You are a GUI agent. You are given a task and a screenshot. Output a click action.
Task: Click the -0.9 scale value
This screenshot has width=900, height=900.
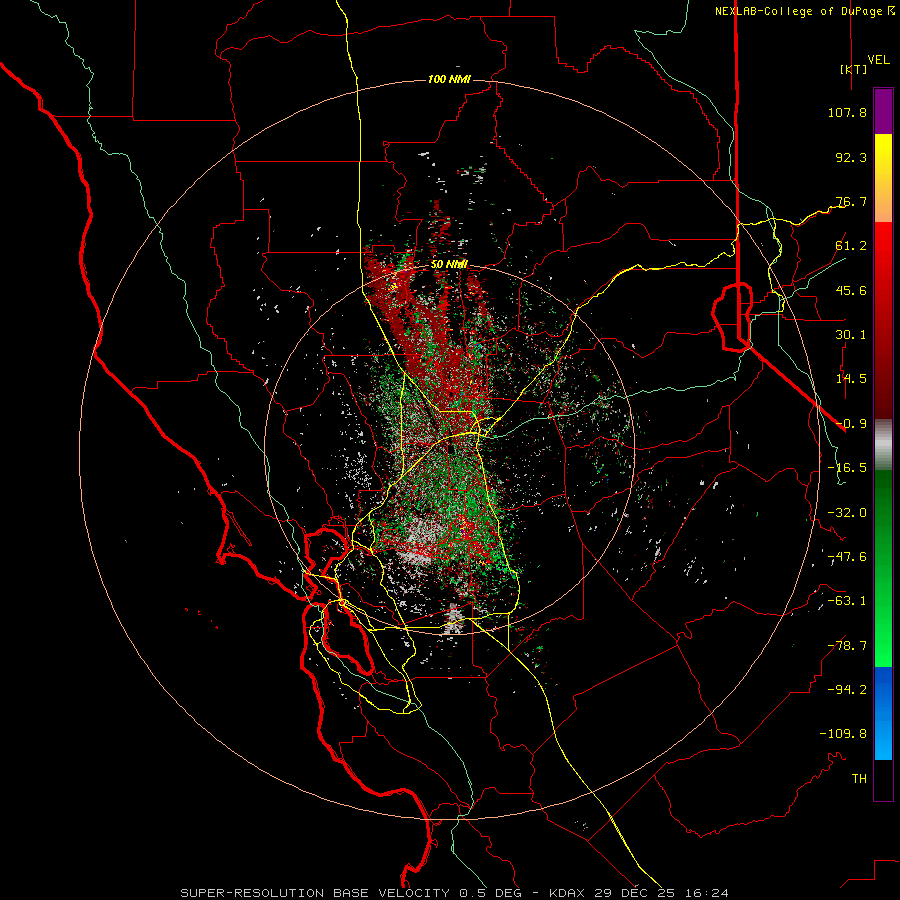[x=851, y=424]
